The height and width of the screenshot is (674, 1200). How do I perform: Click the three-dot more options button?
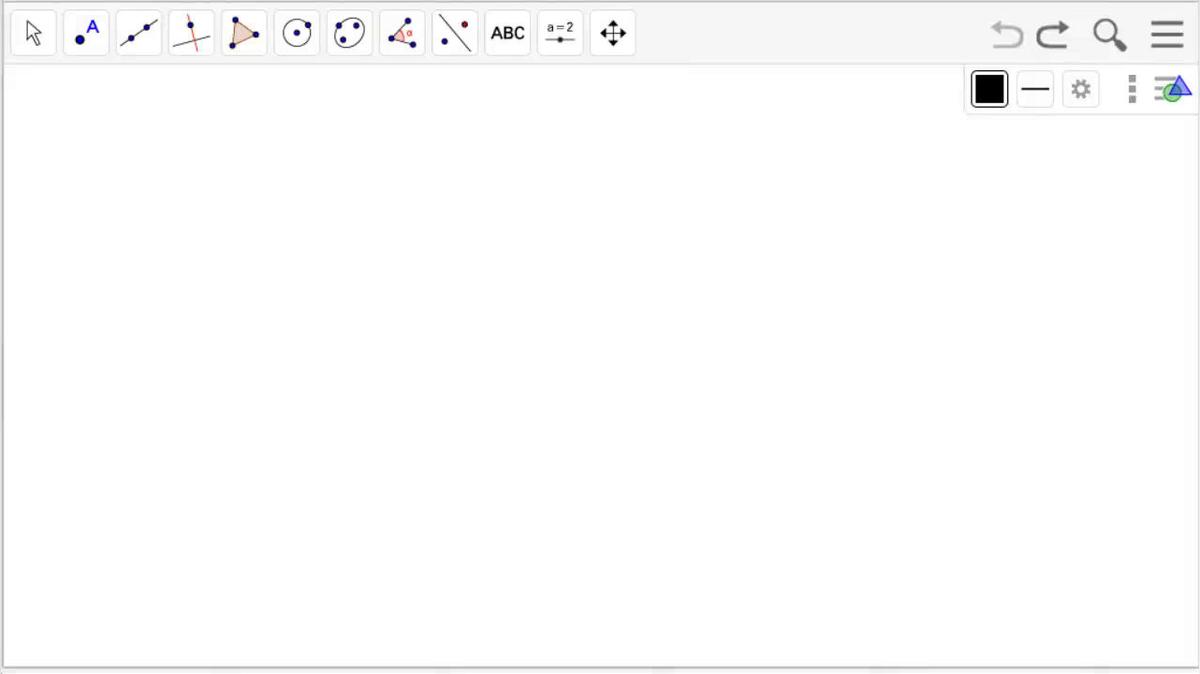(1132, 89)
